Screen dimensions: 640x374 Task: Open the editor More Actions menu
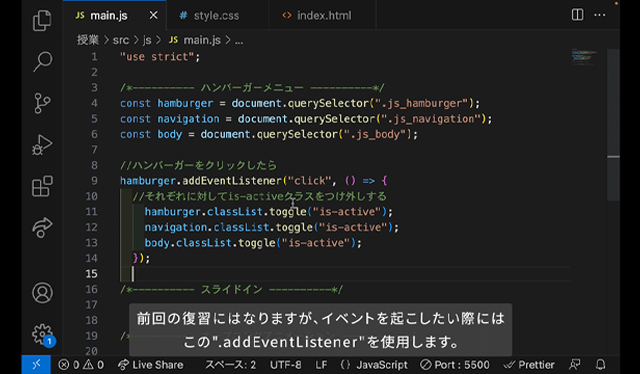[600, 15]
